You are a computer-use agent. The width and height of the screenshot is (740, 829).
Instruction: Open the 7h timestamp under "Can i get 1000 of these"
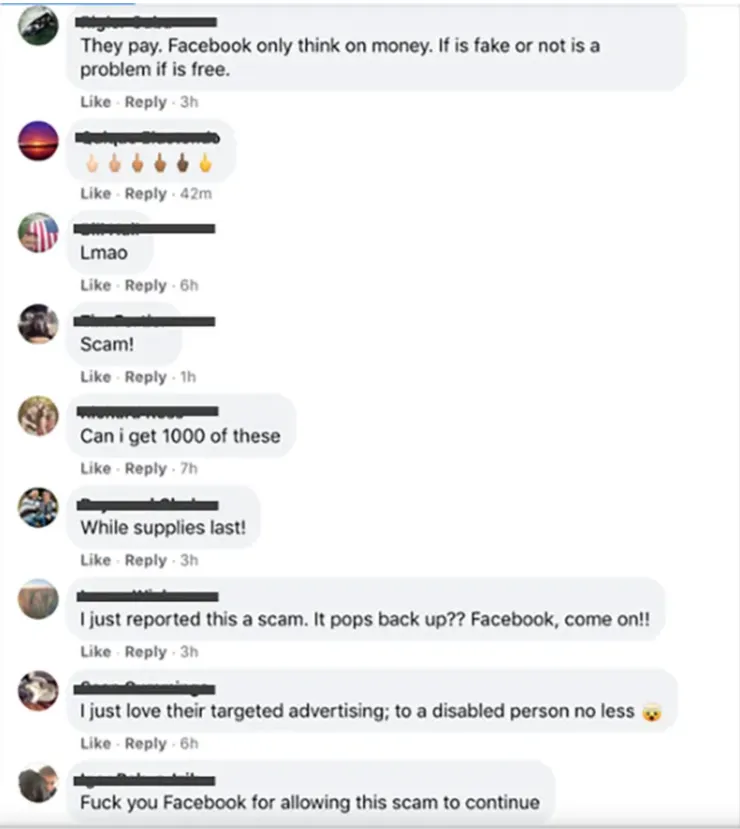pyautogui.click(x=189, y=468)
